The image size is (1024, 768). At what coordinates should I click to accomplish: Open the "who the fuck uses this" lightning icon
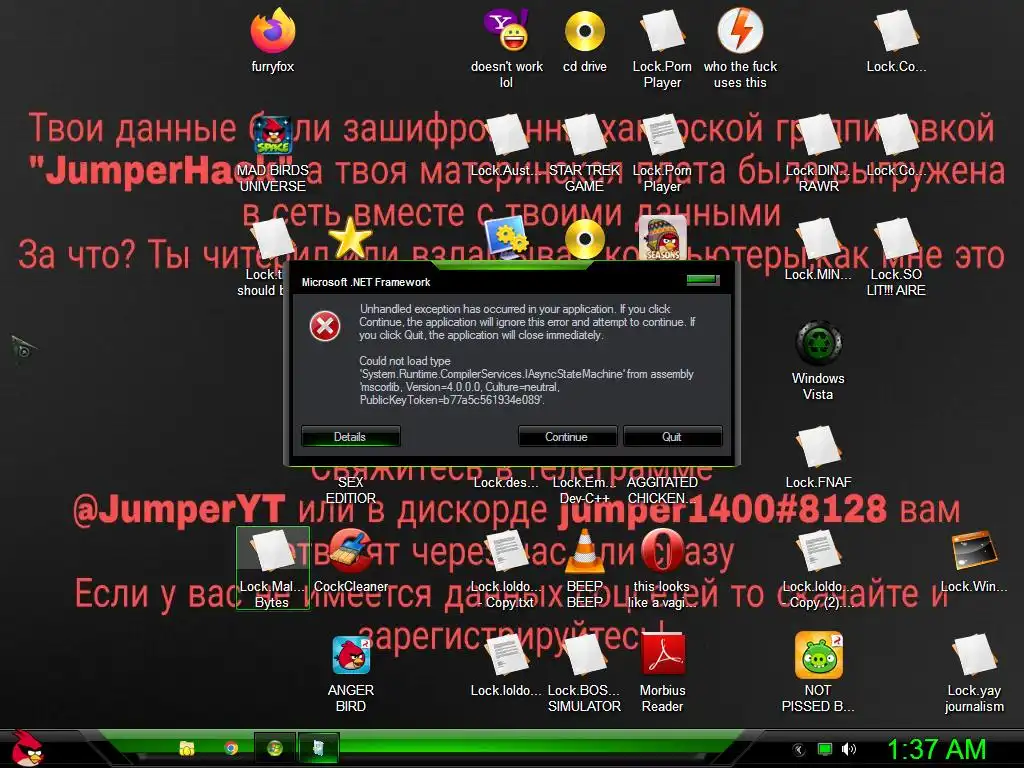[x=740, y=31]
